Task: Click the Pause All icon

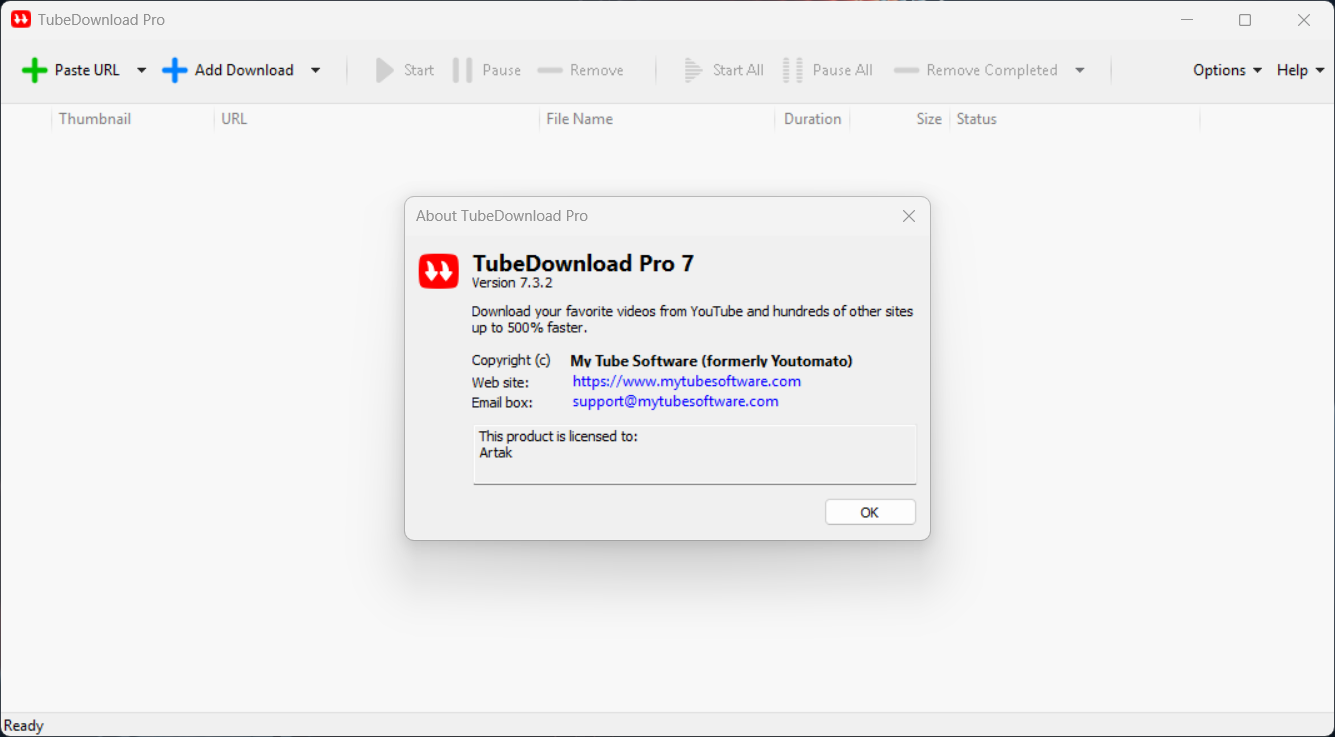Action: (x=793, y=70)
